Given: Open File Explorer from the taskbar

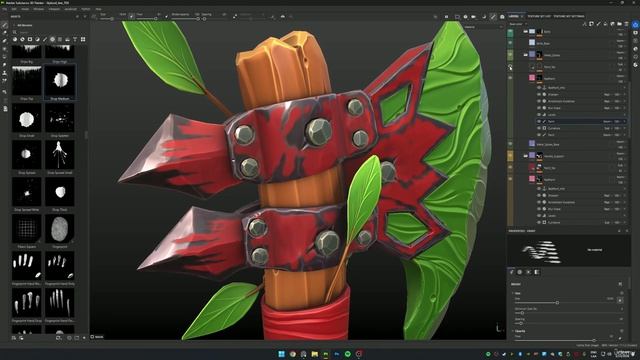Looking at the screenshot, I should pos(315,354).
